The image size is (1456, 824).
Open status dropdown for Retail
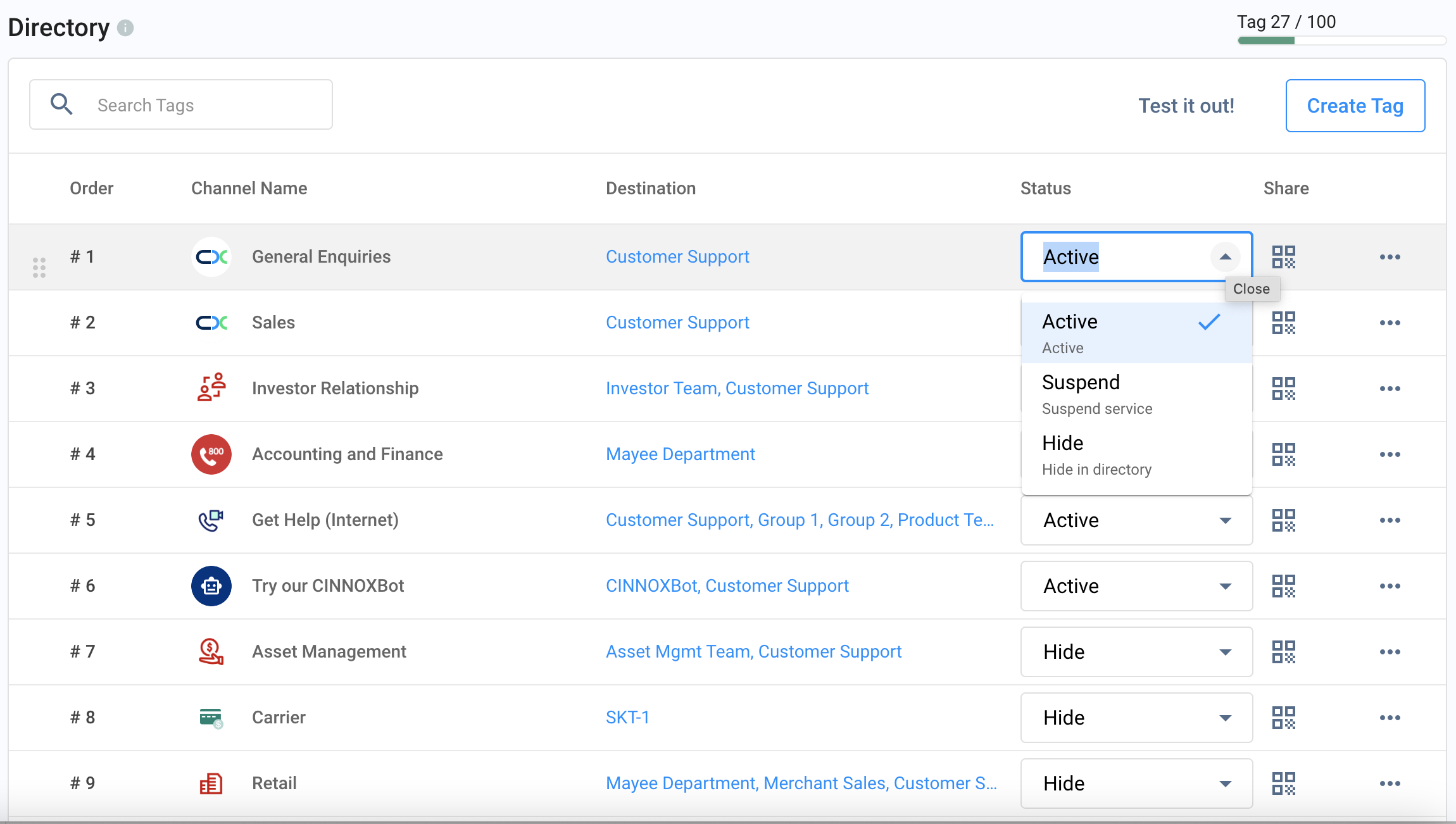[x=1136, y=783]
